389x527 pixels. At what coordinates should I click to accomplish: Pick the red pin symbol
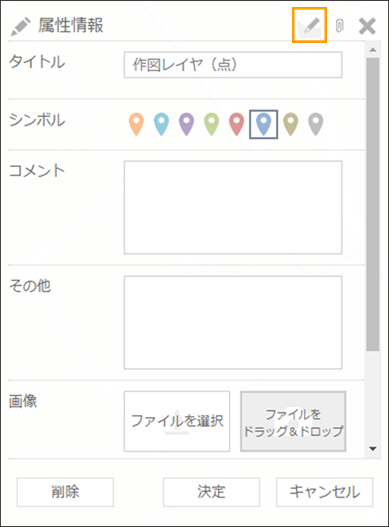[237, 124]
